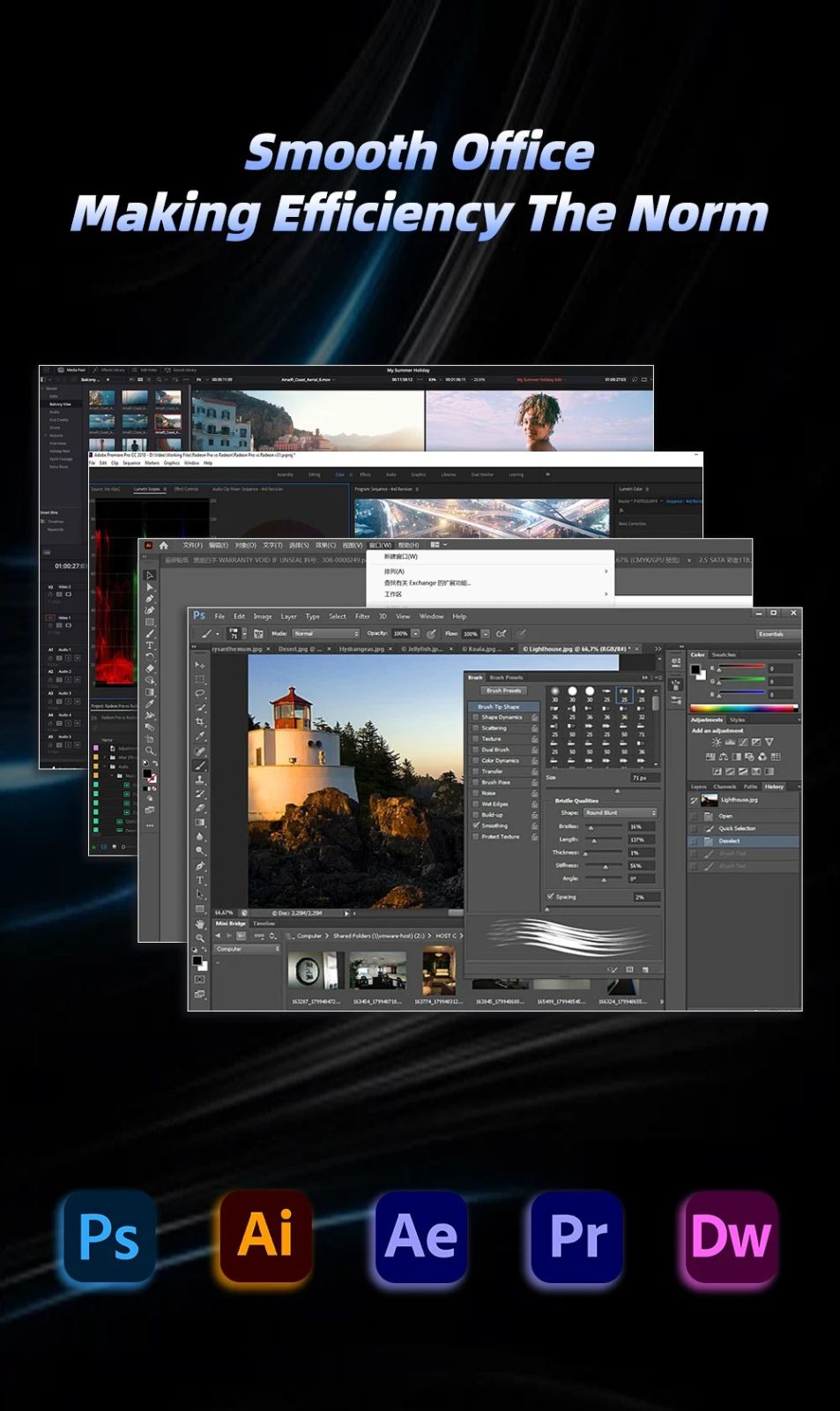Open the bristle Shape dropdown Round Blunt

tap(621, 812)
